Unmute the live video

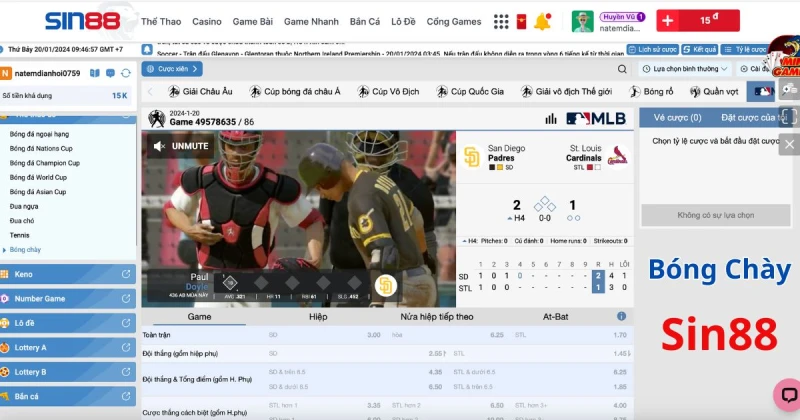pyautogui.click(x=181, y=146)
